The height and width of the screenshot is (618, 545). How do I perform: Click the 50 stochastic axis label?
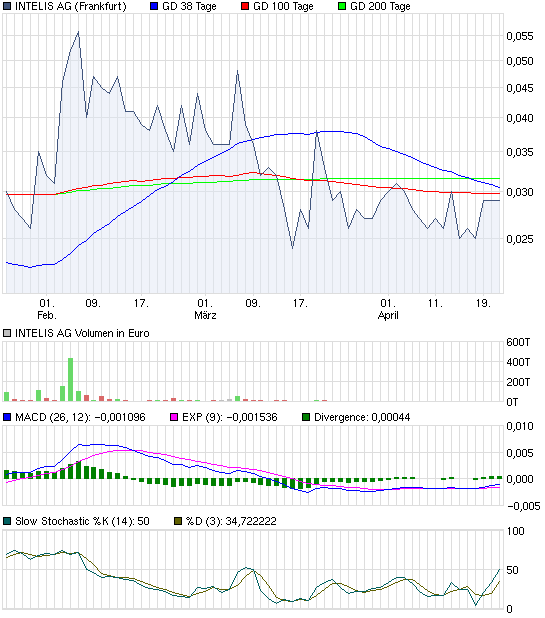512,570
